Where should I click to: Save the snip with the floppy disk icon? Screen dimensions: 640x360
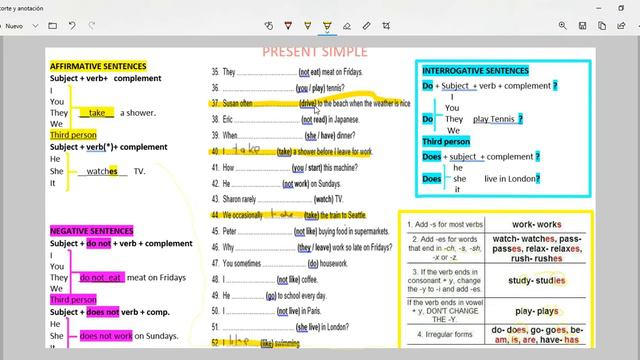(582, 26)
